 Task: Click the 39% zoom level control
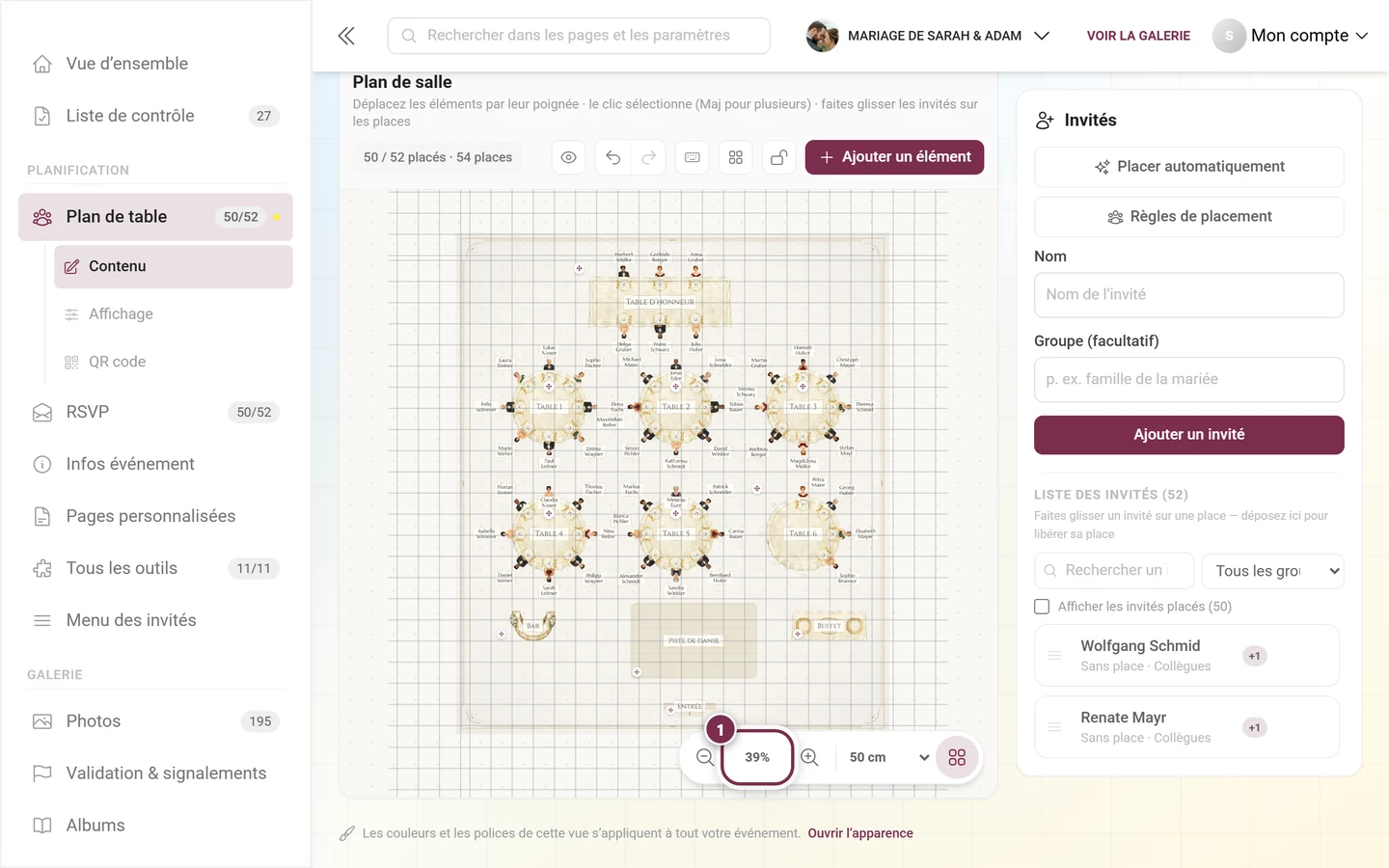tap(757, 757)
